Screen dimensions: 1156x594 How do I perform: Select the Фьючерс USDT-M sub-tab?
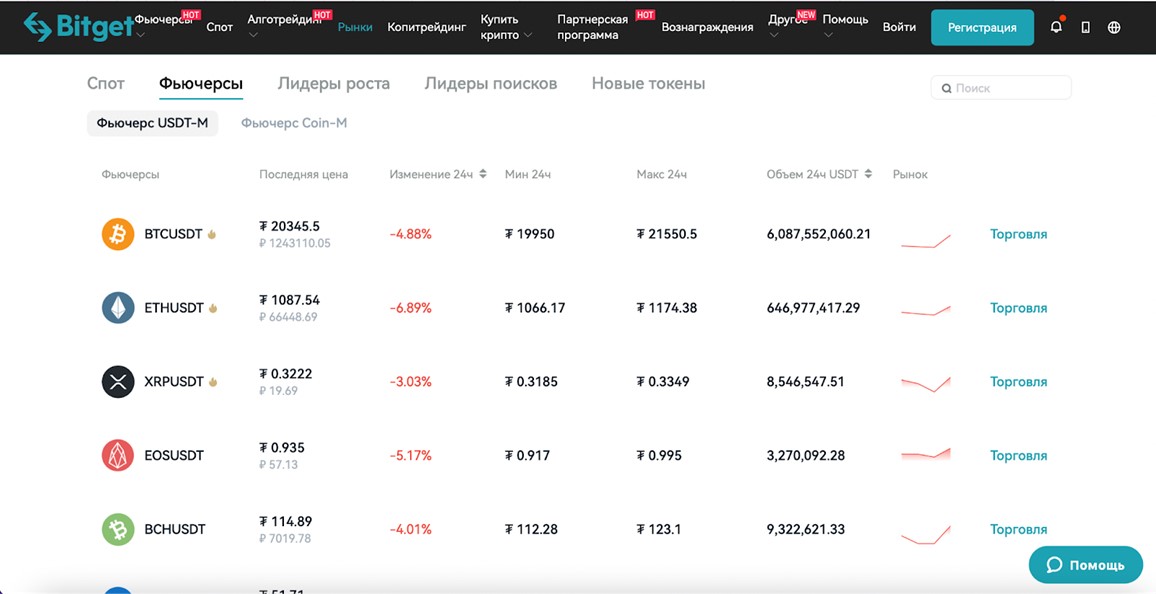click(x=153, y=124)
